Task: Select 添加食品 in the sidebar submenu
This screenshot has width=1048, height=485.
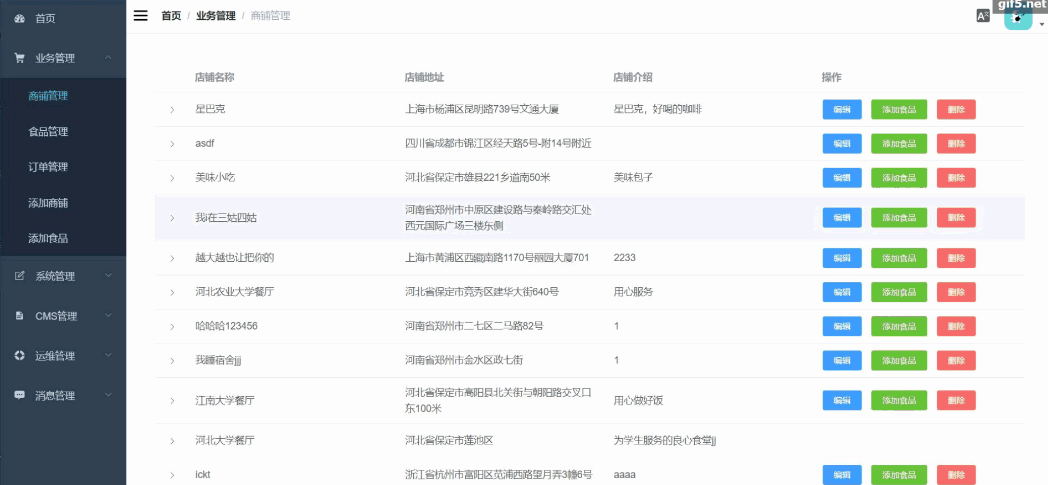Action: (63, 238)
